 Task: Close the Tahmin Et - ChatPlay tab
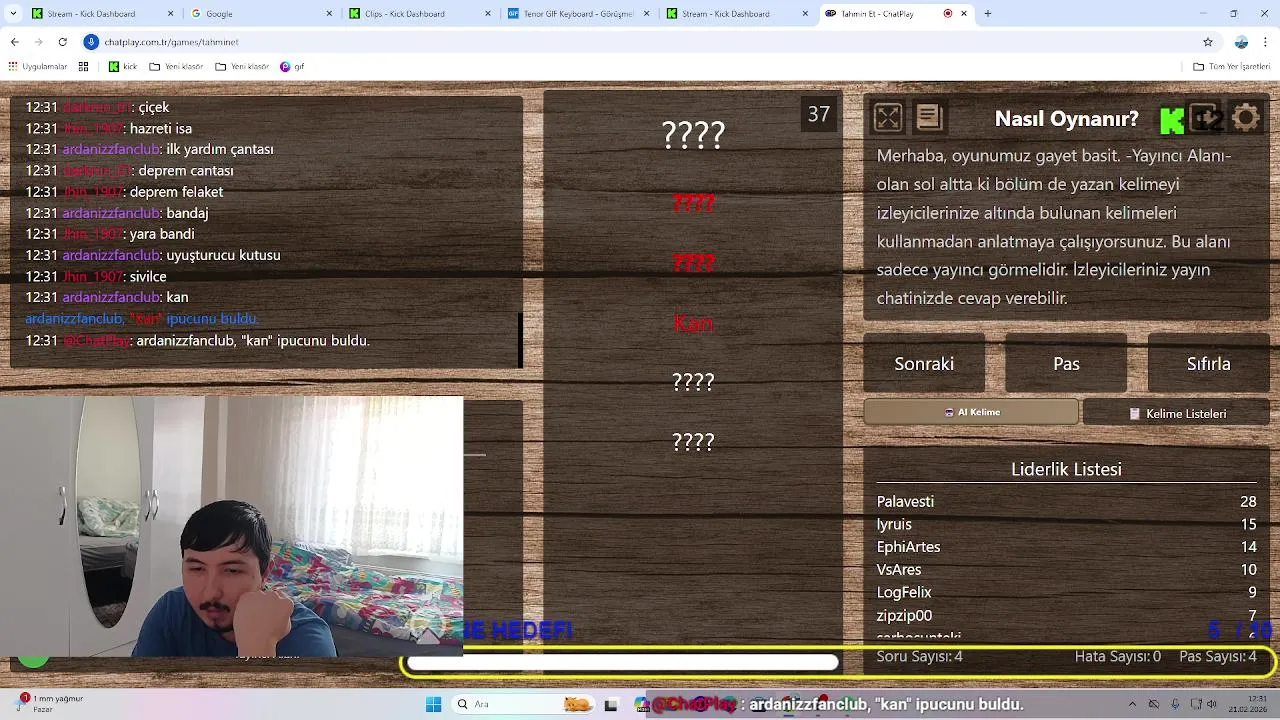[964, 14]
